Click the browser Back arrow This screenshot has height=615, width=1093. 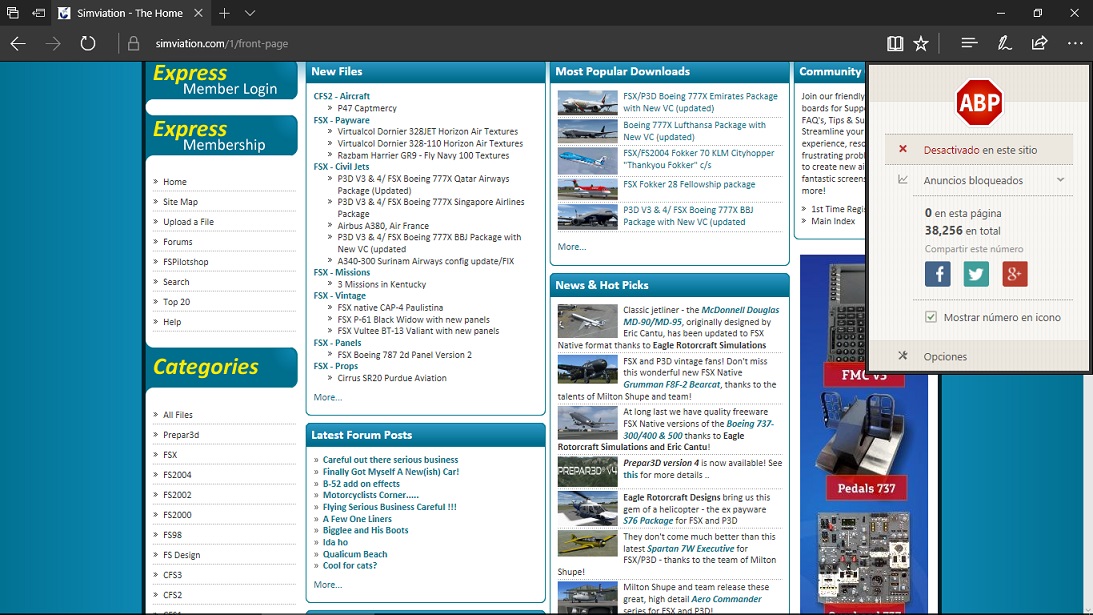tap(18, 43)
